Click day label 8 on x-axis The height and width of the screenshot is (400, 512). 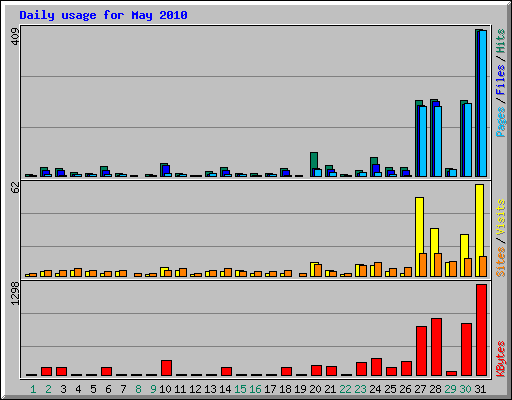point(138,389)
